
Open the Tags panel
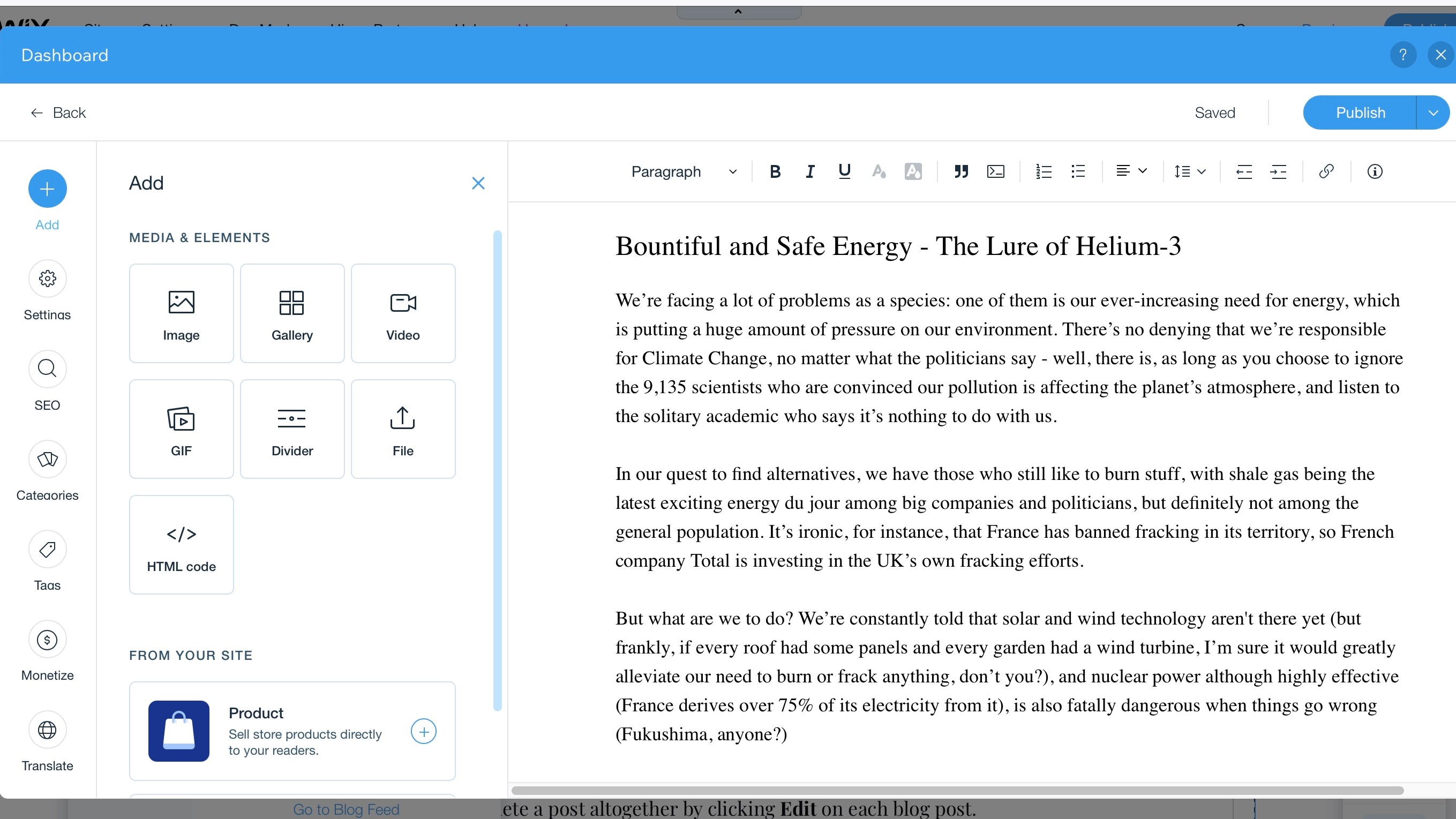pyautogui.click(x=48, y=550)
